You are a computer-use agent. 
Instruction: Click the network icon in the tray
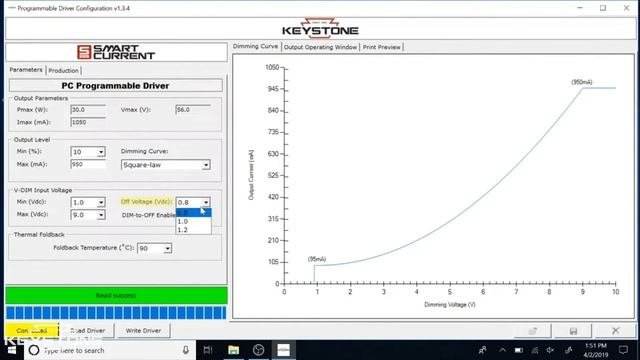point(535,350)
